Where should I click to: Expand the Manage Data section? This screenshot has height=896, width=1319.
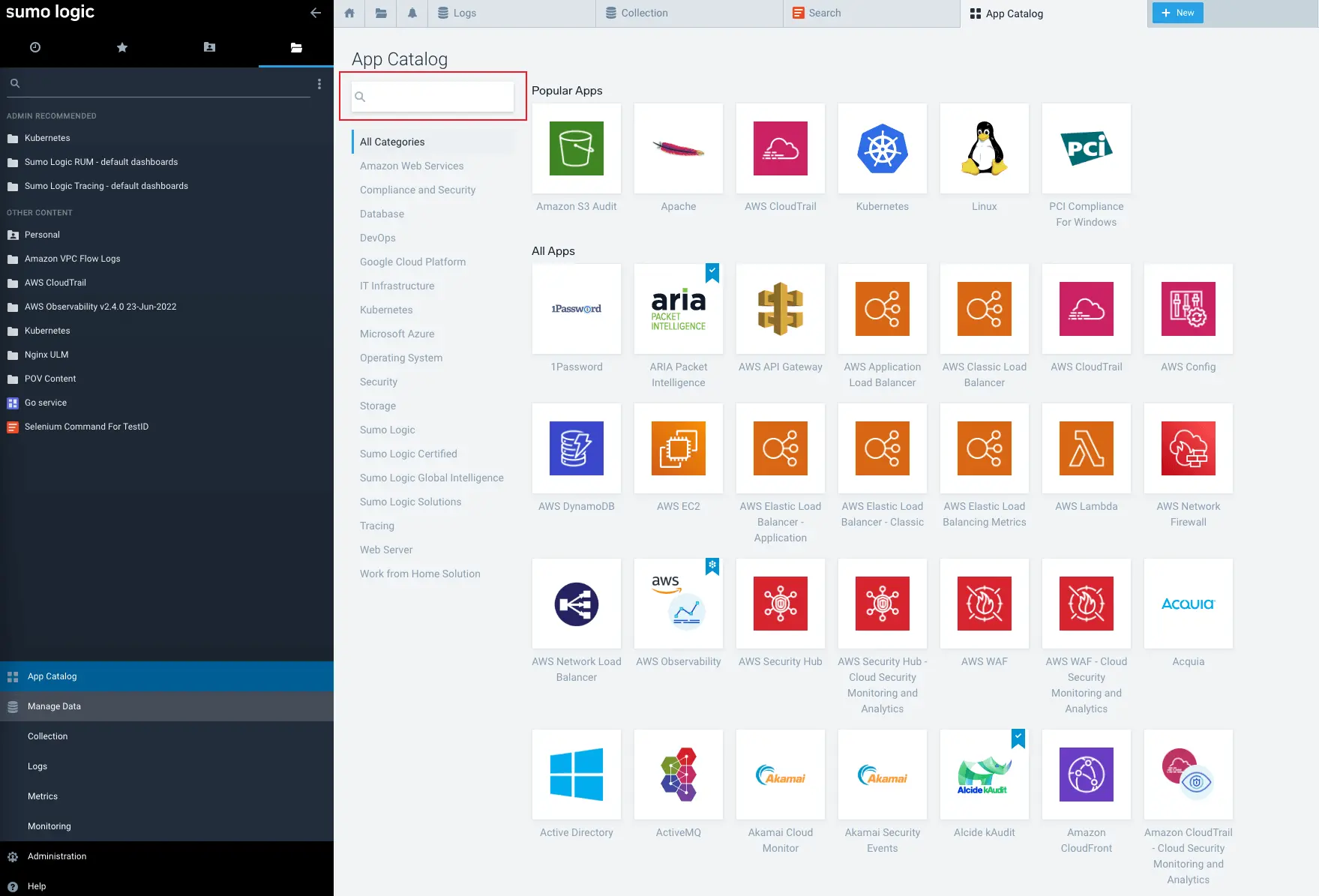coord(54,706)
